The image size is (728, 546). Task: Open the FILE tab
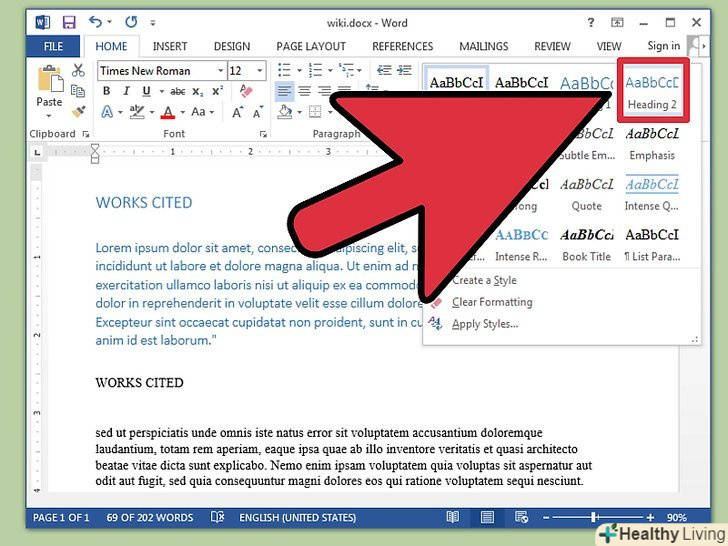pos(53,46)
